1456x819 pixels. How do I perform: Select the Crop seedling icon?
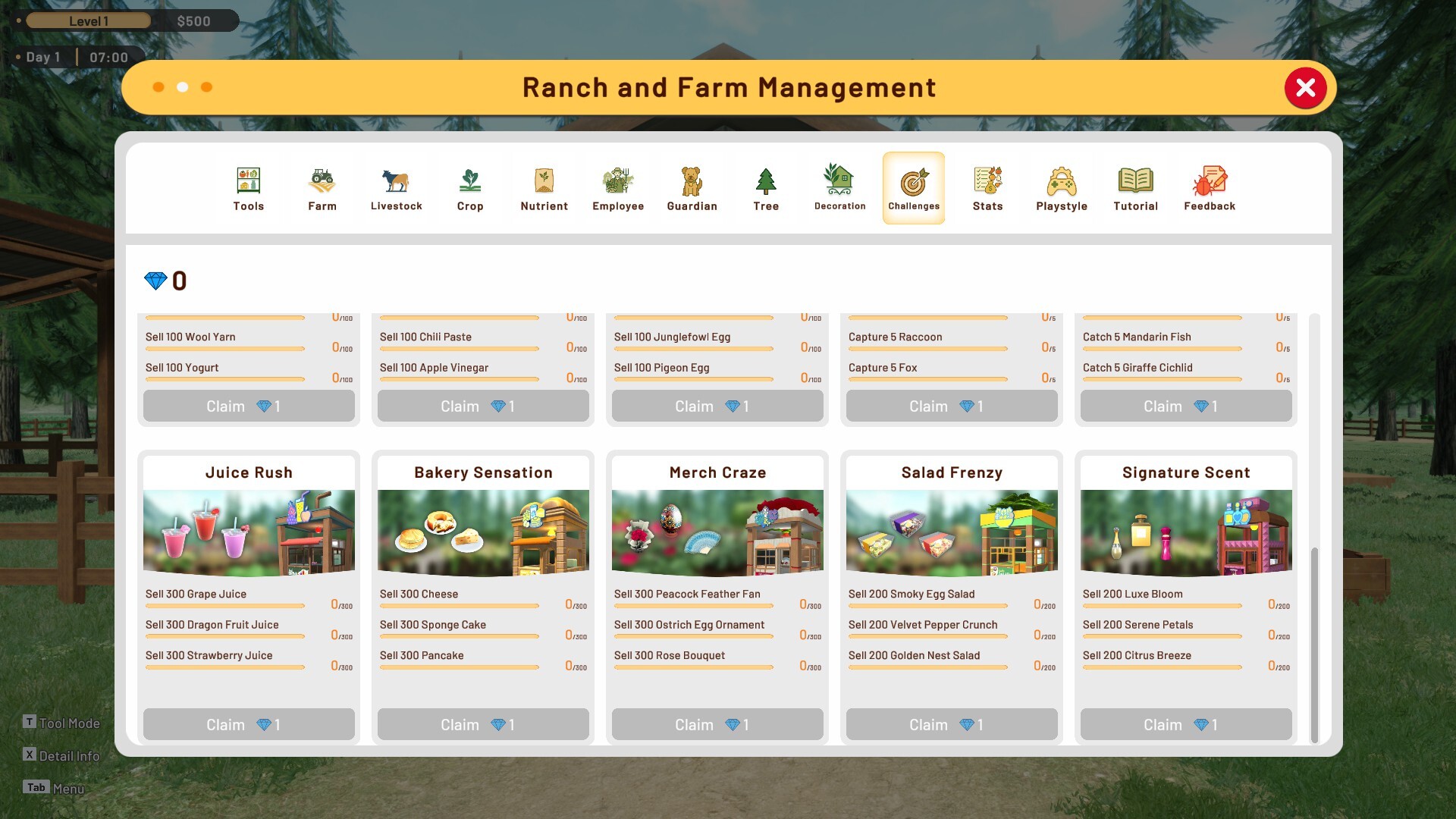click(470, 180)
